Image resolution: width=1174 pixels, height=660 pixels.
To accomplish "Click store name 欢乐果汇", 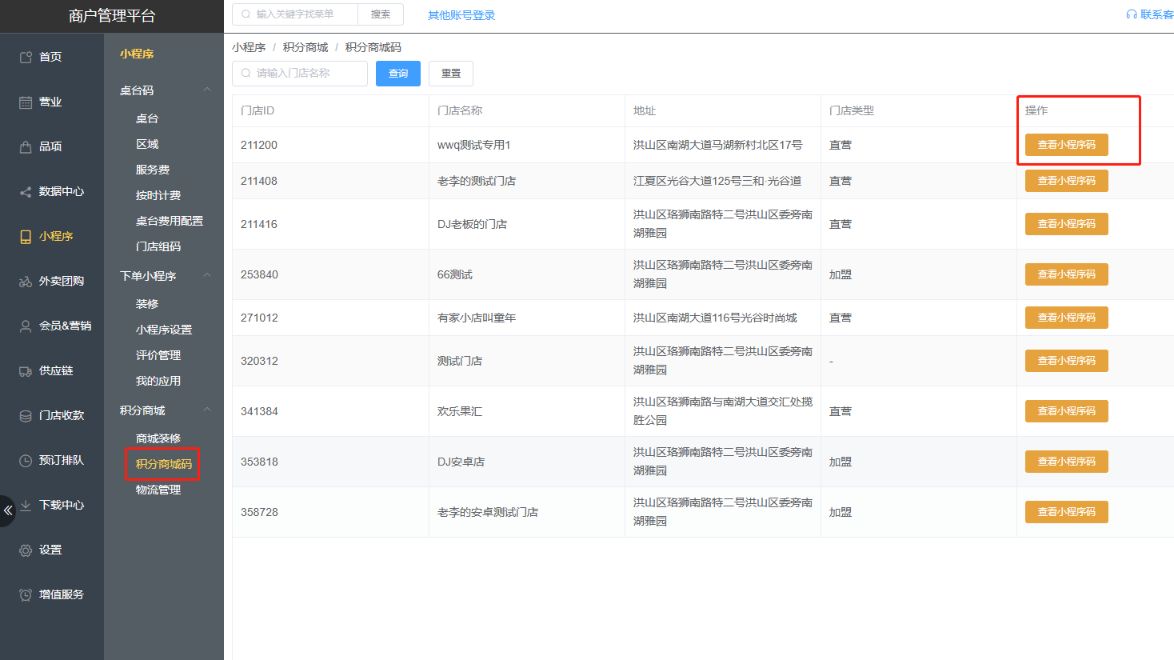I will point(460,411).
